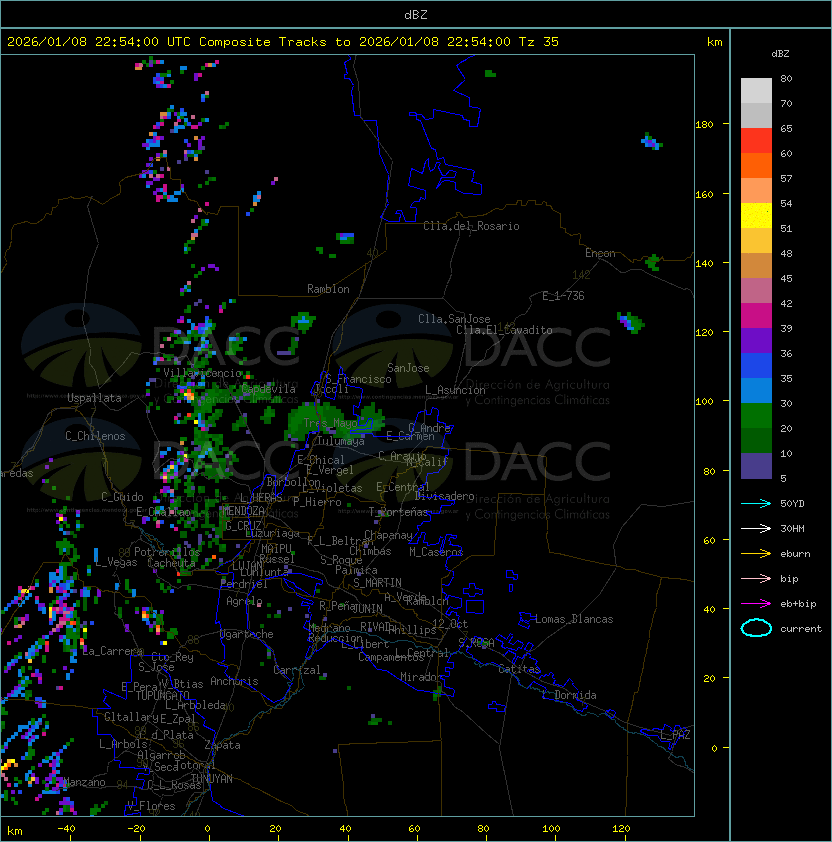Click the 'V_Flores' map label
The width and height of the screenshot is (832, 842).
(x=151, y=806)
